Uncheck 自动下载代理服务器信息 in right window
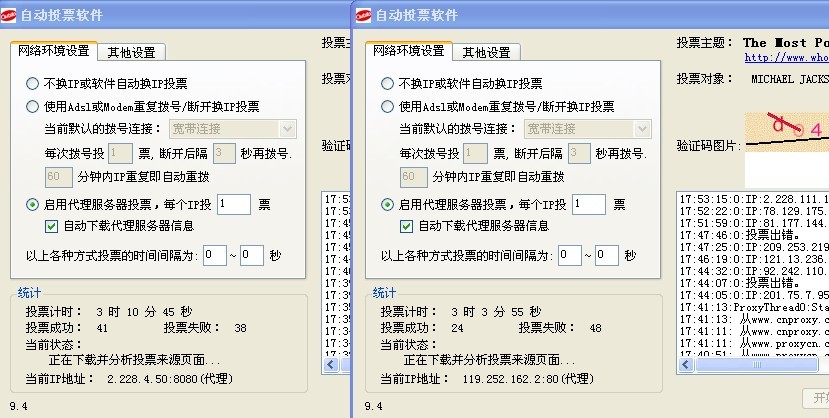Screen dimensions: 829x418 coord(408,226)
